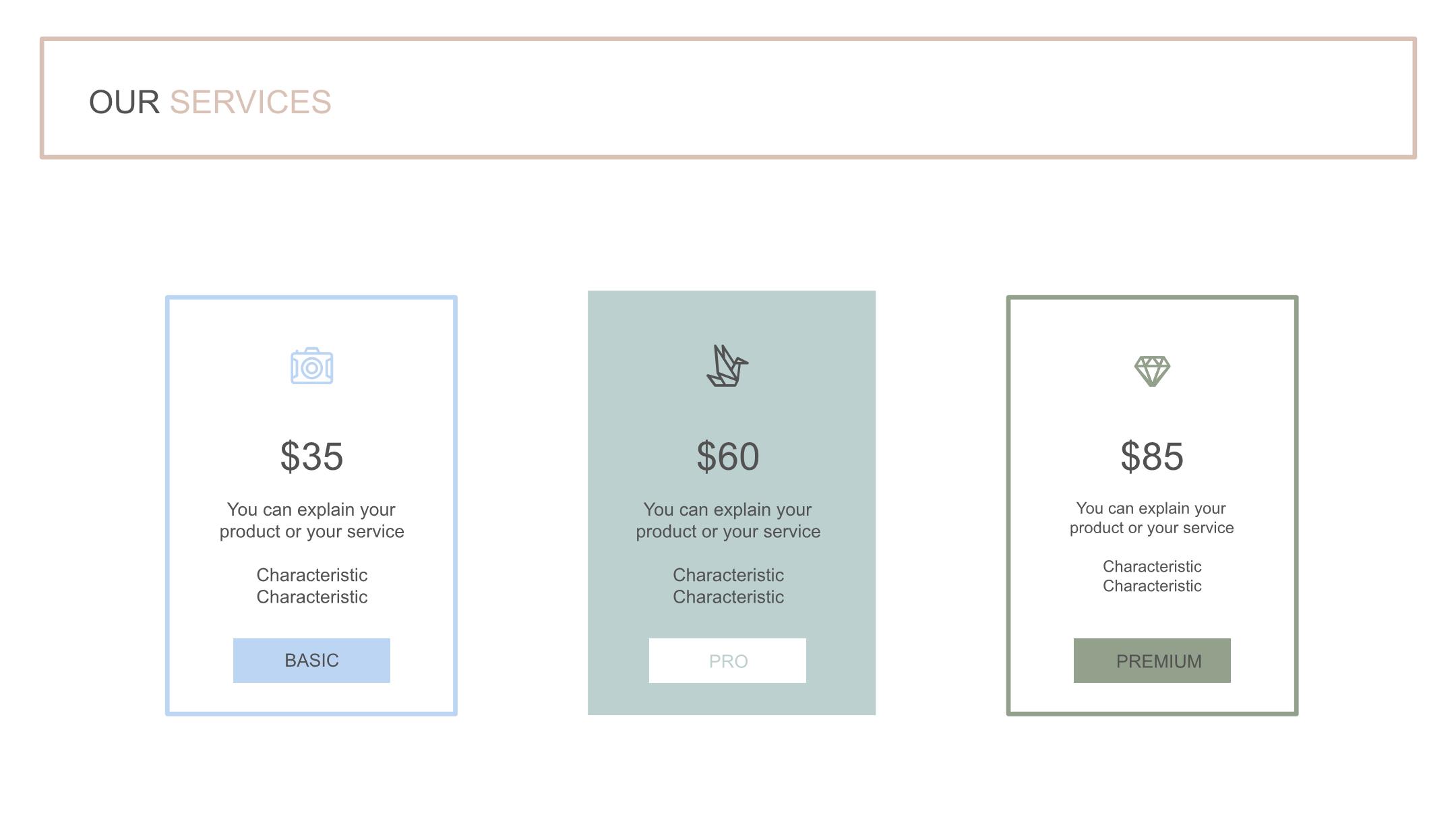1456x819 pixels.
Task: Select the PRO plan button
Action: pyautogui.click(x=727, y=661)
